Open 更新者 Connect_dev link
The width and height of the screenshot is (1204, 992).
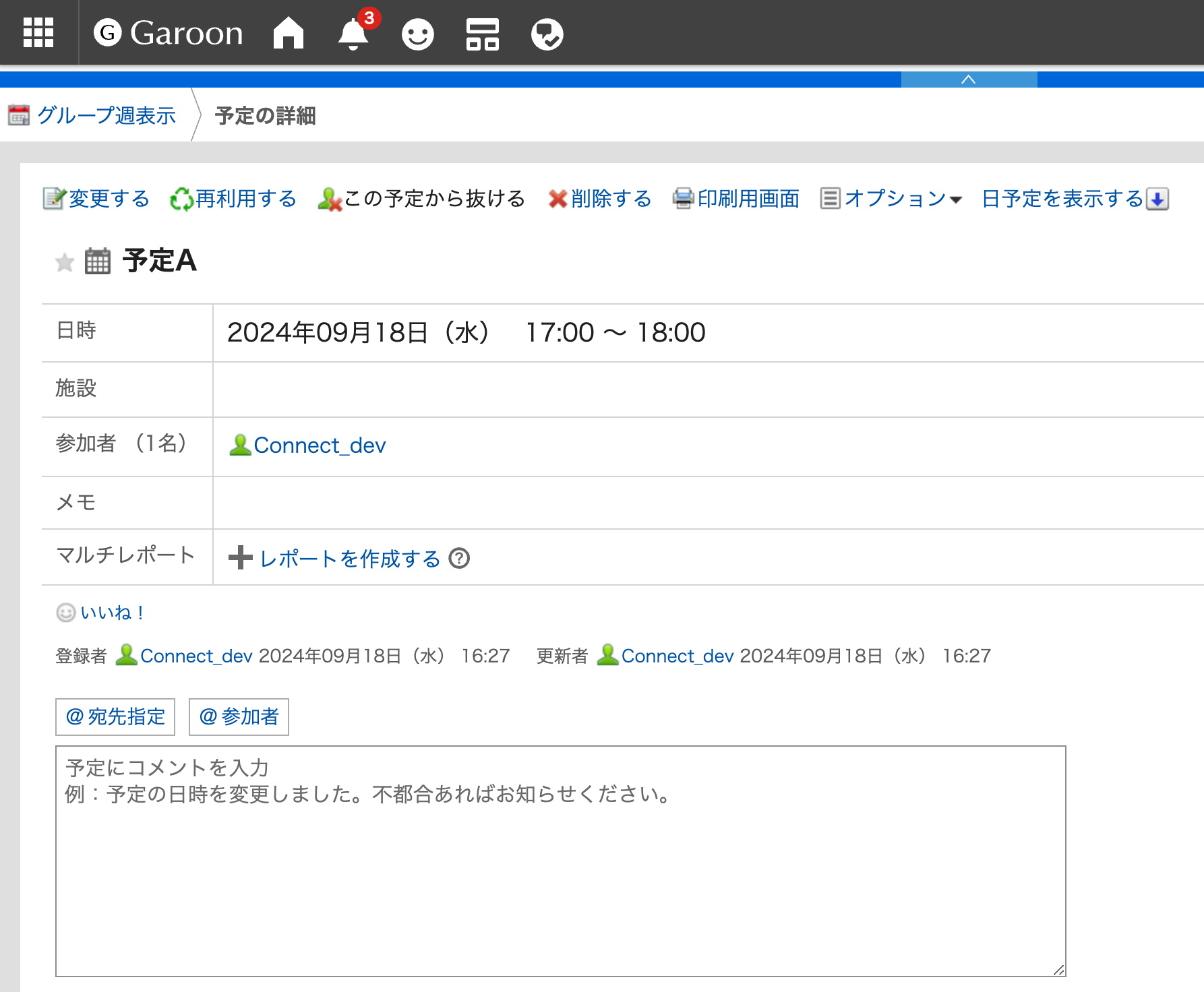678,656
